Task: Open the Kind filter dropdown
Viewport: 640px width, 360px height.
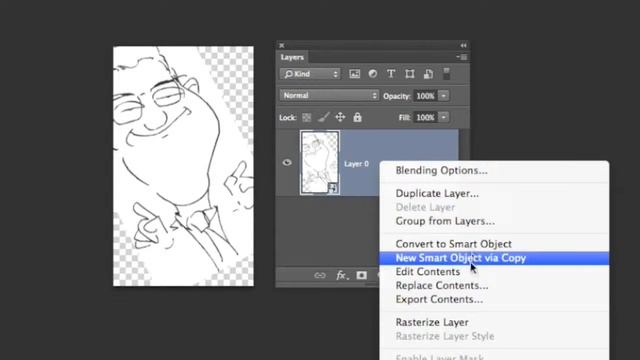Action: [x=310, y=74]
